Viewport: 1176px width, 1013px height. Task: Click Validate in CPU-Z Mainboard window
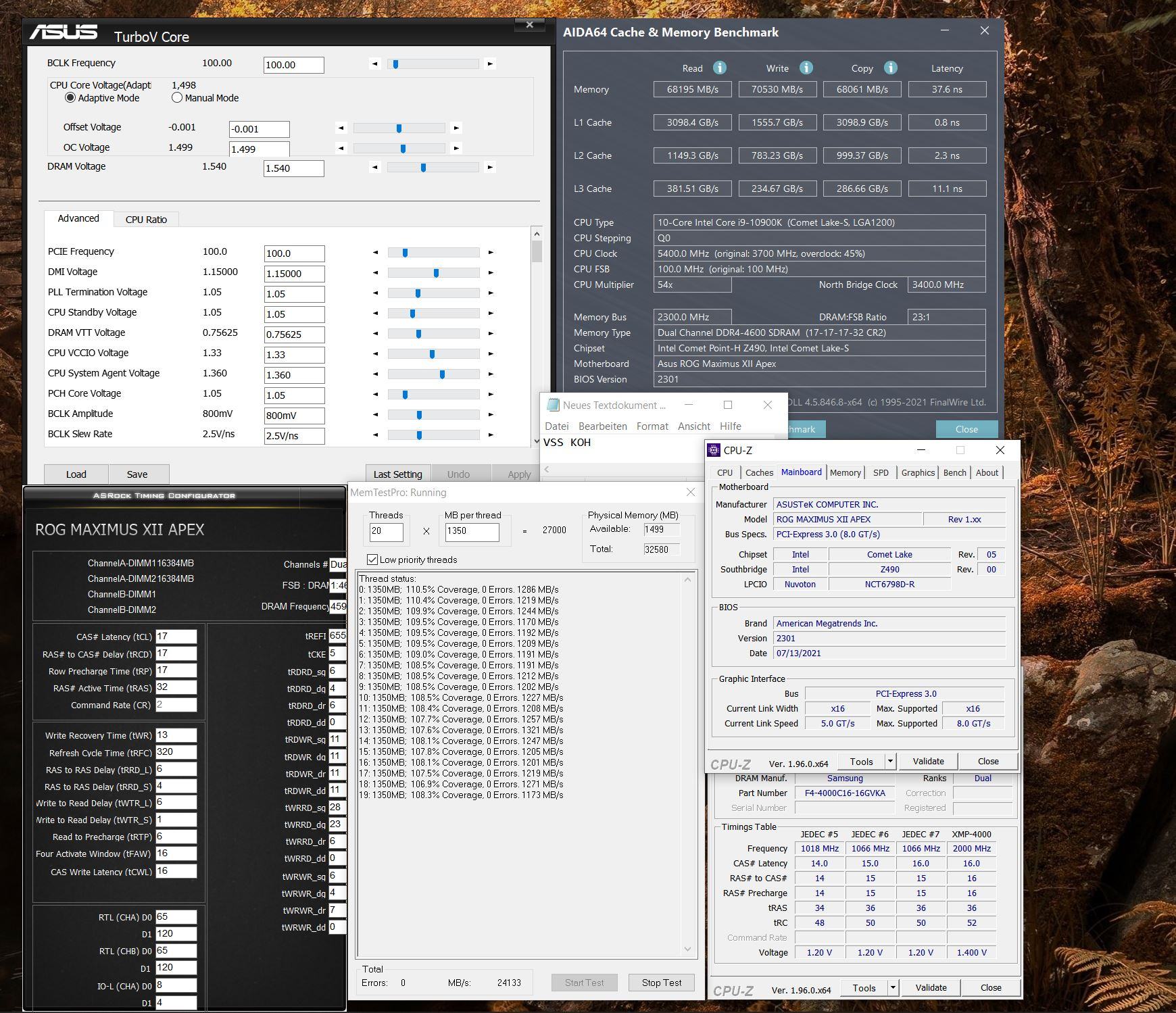point(928,762)
